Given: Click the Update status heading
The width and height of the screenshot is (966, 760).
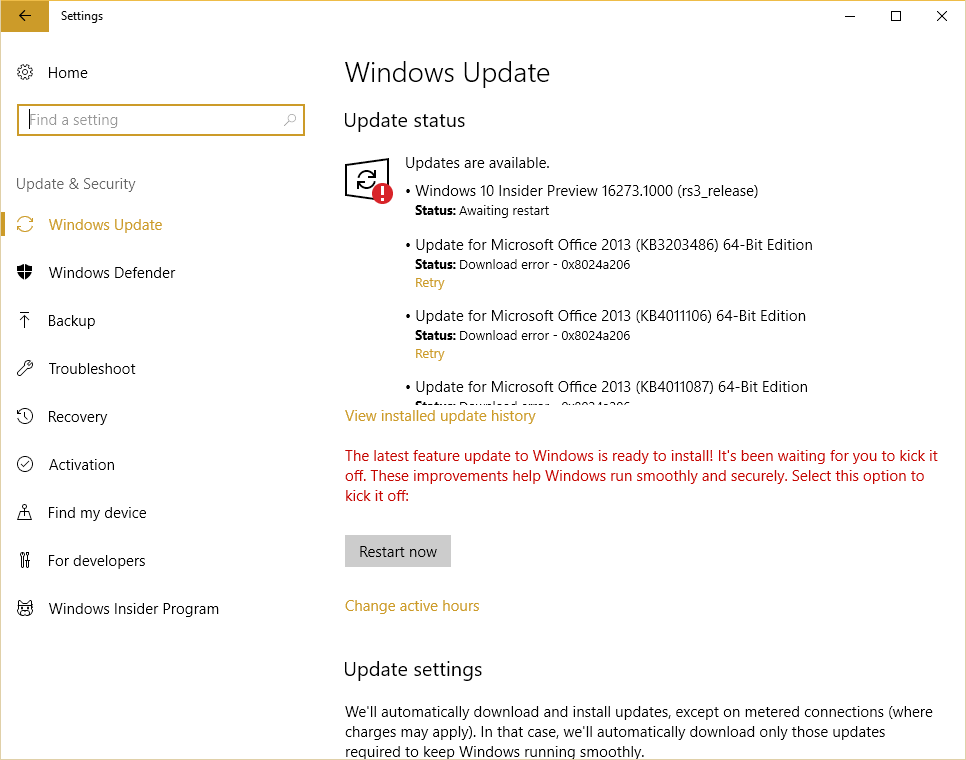Looking at the screenshot, I should (404, 121).
